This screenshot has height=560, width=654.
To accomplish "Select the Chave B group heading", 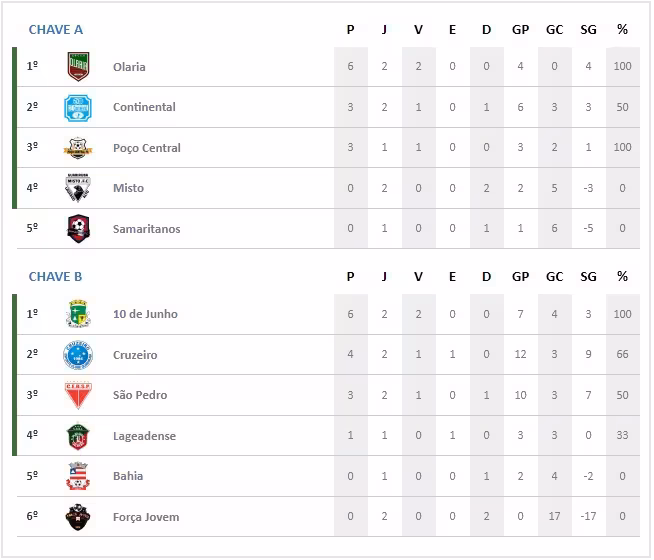I will 56,276.
